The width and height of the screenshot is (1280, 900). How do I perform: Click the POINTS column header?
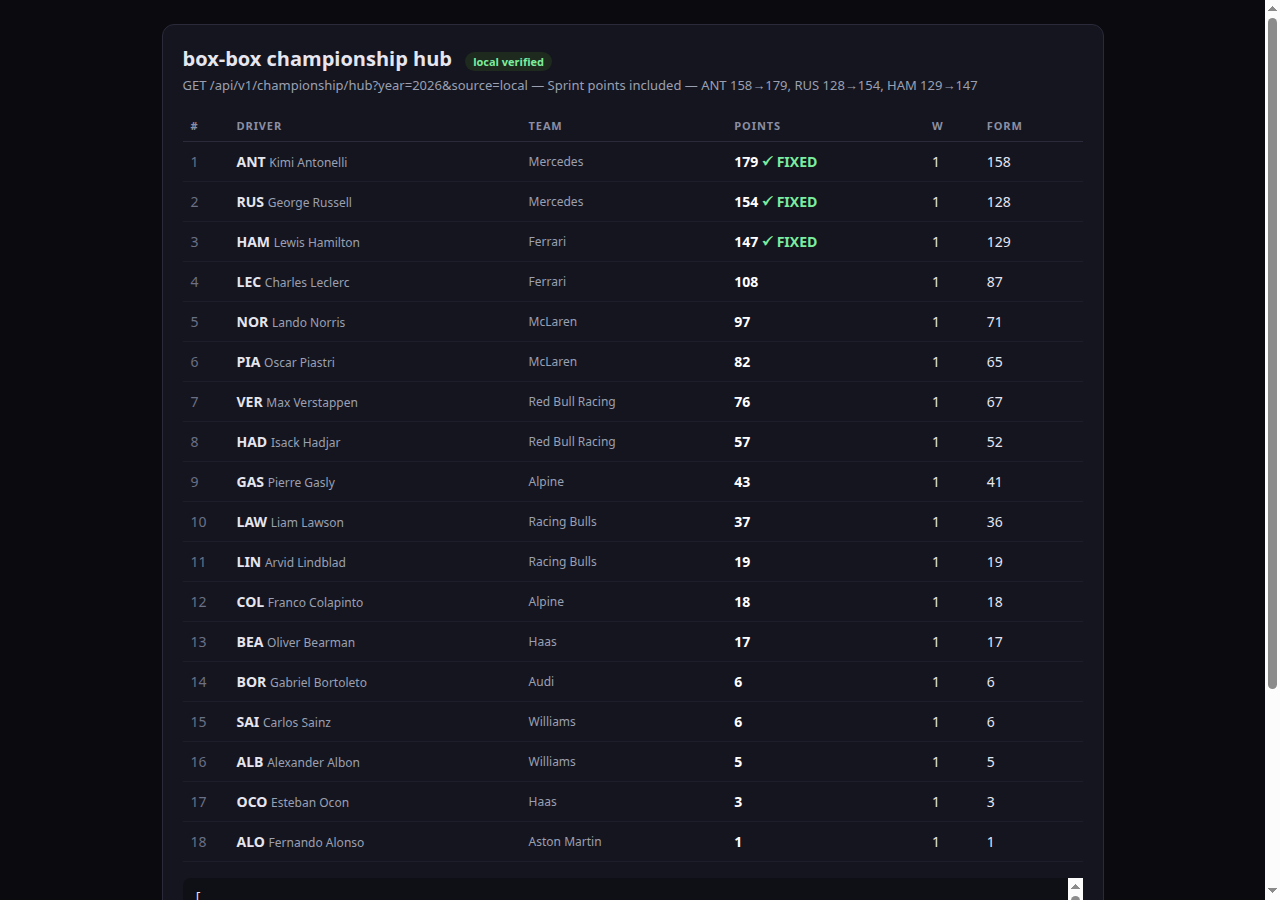pyautogui.click(x=757, y=126)
